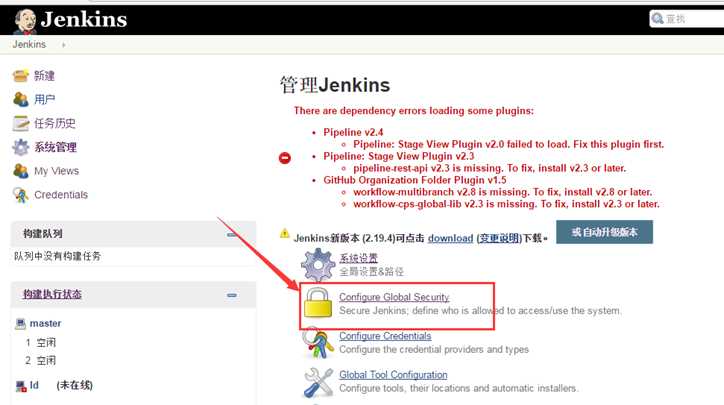Click the 任务历史 notepad icon
Viewport: 724px width, 405px height.
click(x=20, y=123)
